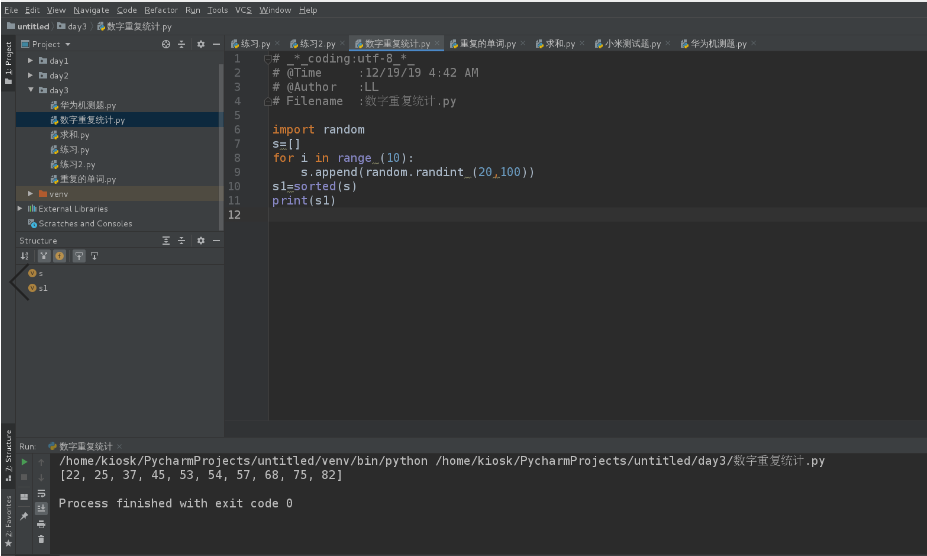Toggle soft-wrap in Run console
This screenshot has width=927, height=556.
tap(41, 493)
